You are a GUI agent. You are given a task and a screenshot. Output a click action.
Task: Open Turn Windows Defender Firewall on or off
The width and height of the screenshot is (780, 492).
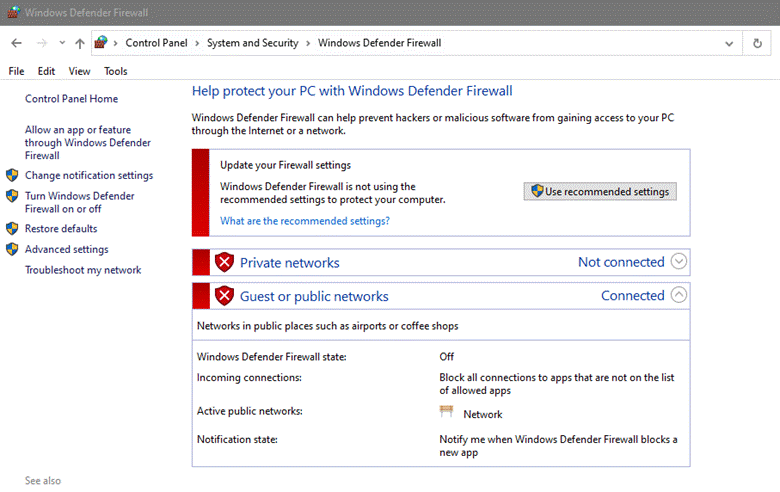pos(80,202)
